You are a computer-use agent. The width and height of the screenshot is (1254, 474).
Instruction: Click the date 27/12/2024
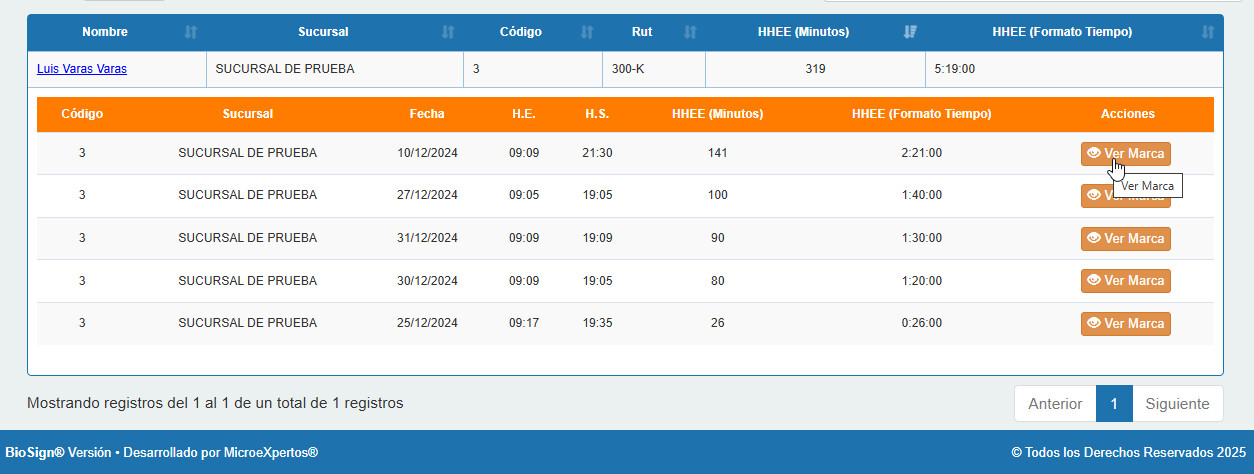pyautogui.click(x=427, y=195)
